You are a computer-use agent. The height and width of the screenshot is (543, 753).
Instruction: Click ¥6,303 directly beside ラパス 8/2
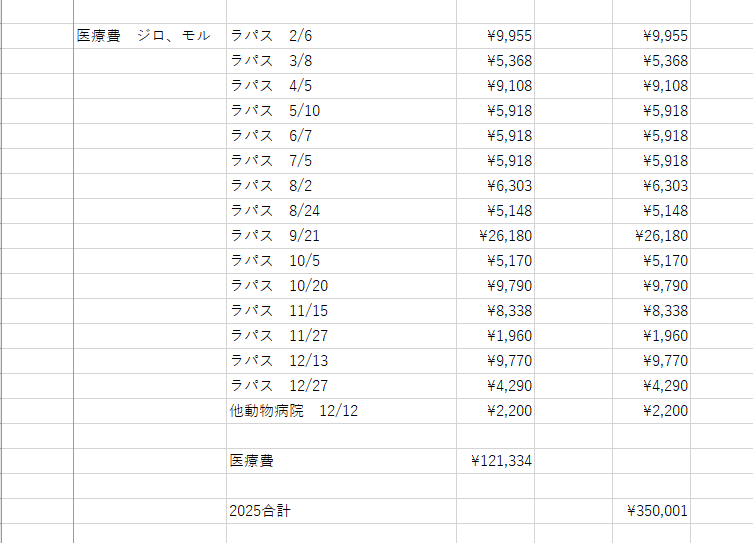coord(495,186)
